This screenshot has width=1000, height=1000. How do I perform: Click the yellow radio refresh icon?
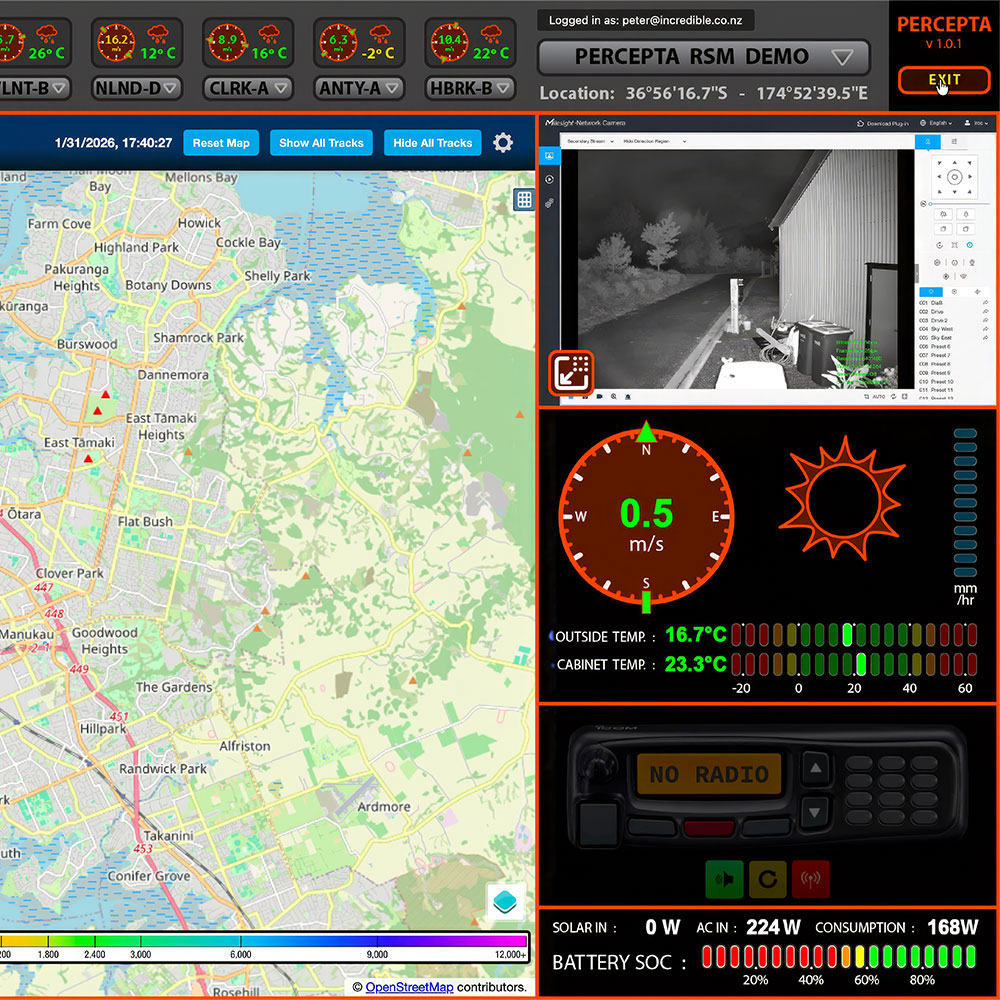(768, 879)
